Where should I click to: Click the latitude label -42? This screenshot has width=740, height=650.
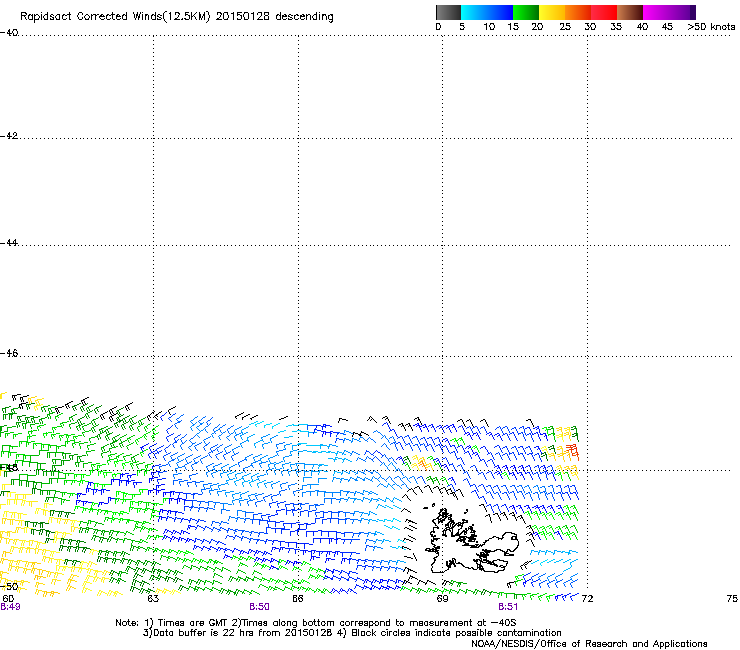coord(9,136)
